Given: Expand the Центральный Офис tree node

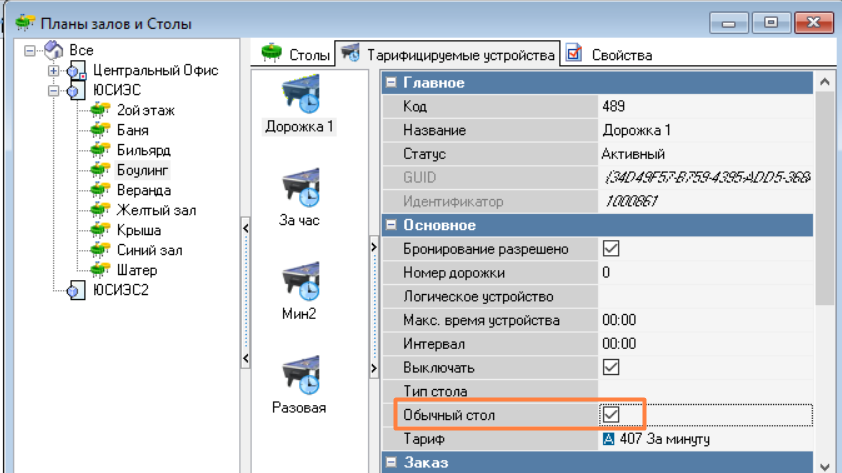Looking at the screenshot, I should point(54,71).
